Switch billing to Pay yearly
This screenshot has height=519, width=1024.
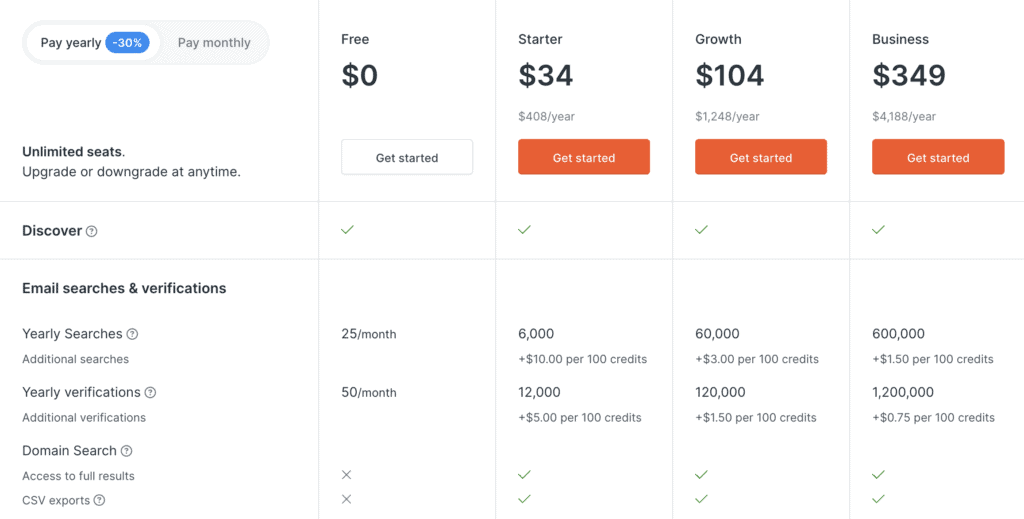pos(71,43)
